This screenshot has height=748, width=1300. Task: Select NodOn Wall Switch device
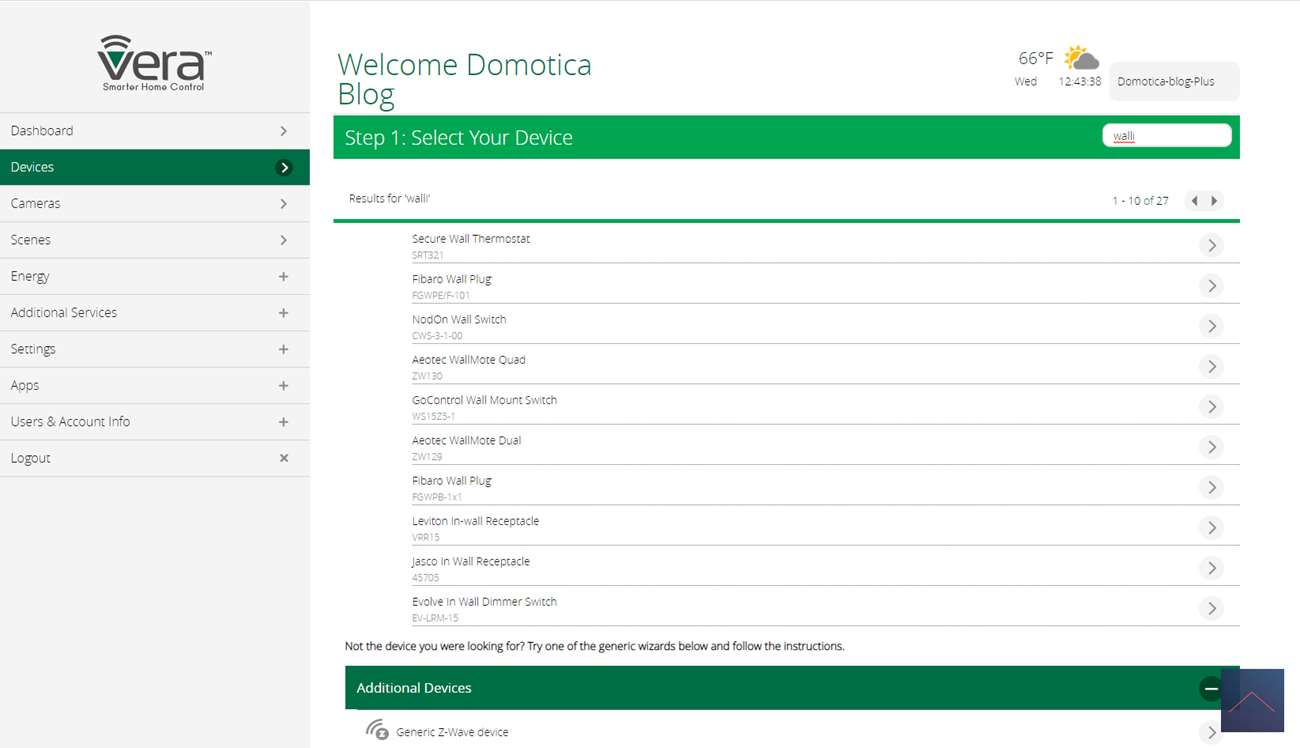459,320
